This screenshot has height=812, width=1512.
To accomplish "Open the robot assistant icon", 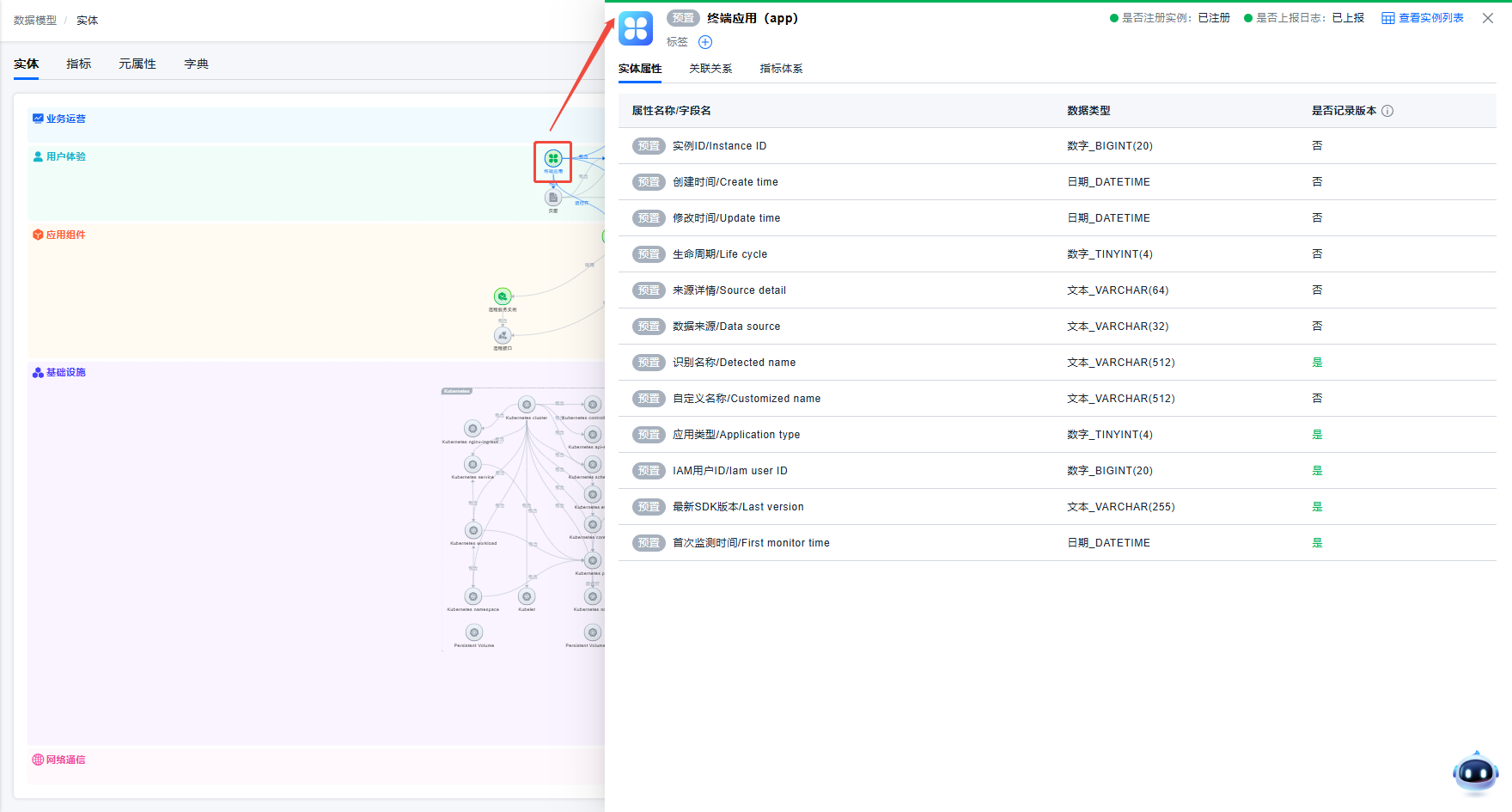I will click(x=1475, y=773).
